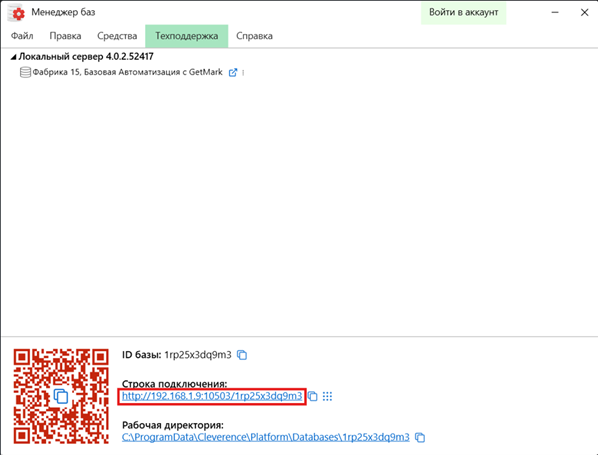Viewport: 598px width, 455px height.
Task: Open the Справка menu
Action: [x=254, y=36]
